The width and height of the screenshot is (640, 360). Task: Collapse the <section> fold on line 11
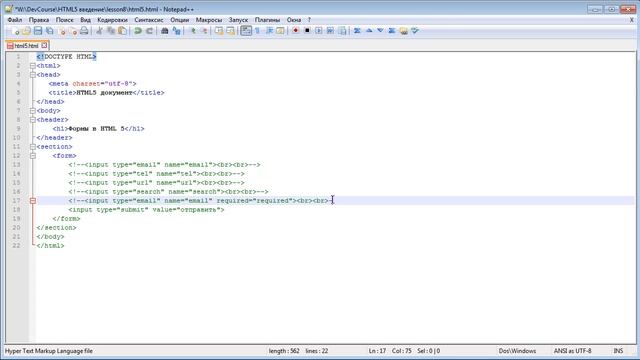(33, 147)
